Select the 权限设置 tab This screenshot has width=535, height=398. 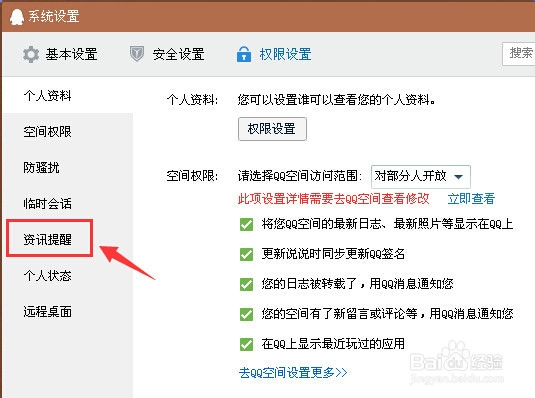tap(274, 54)
